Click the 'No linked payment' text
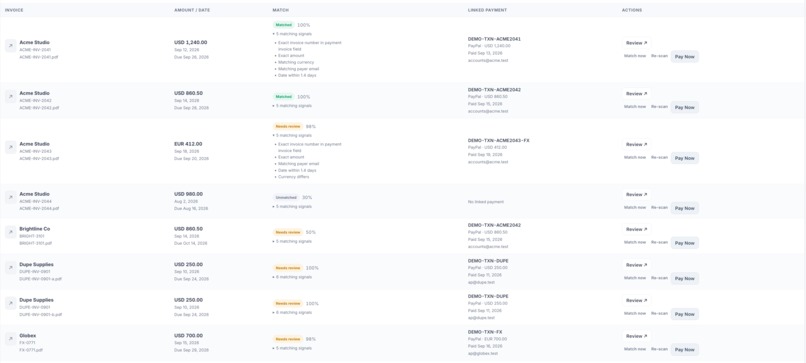This screenshot has width=806, height=363. tap(486, 202)
